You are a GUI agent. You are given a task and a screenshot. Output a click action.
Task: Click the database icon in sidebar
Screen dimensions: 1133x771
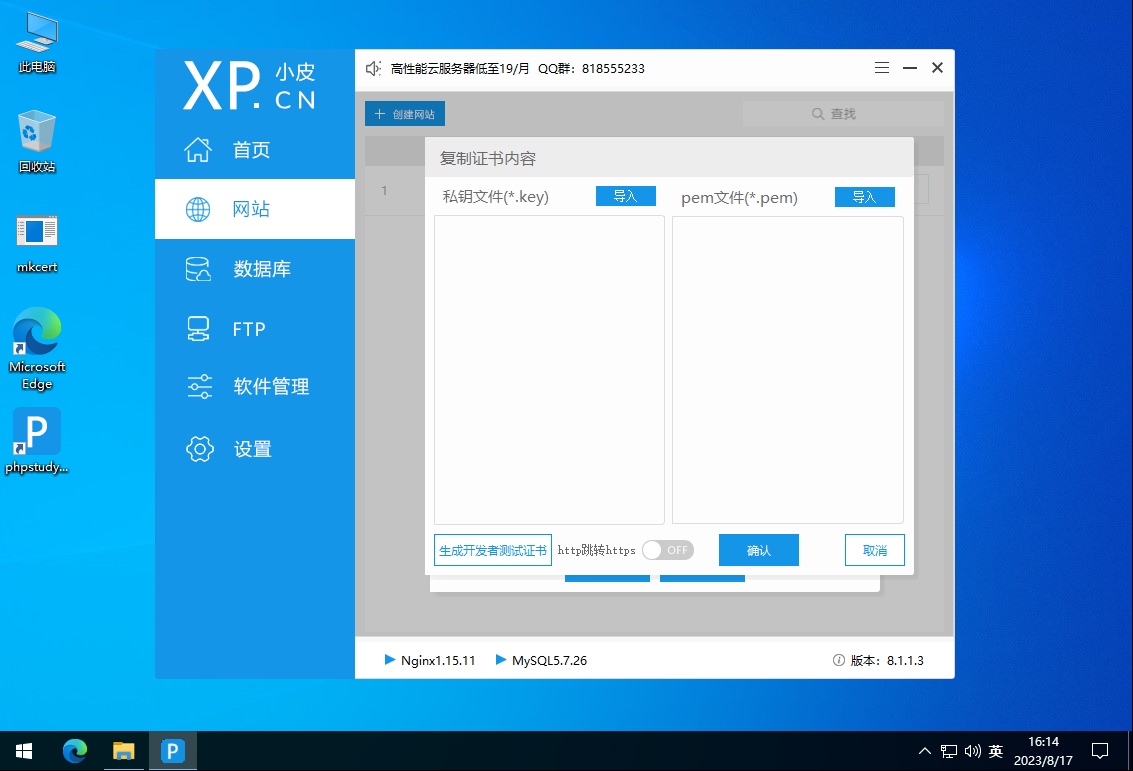pos(198,269)
